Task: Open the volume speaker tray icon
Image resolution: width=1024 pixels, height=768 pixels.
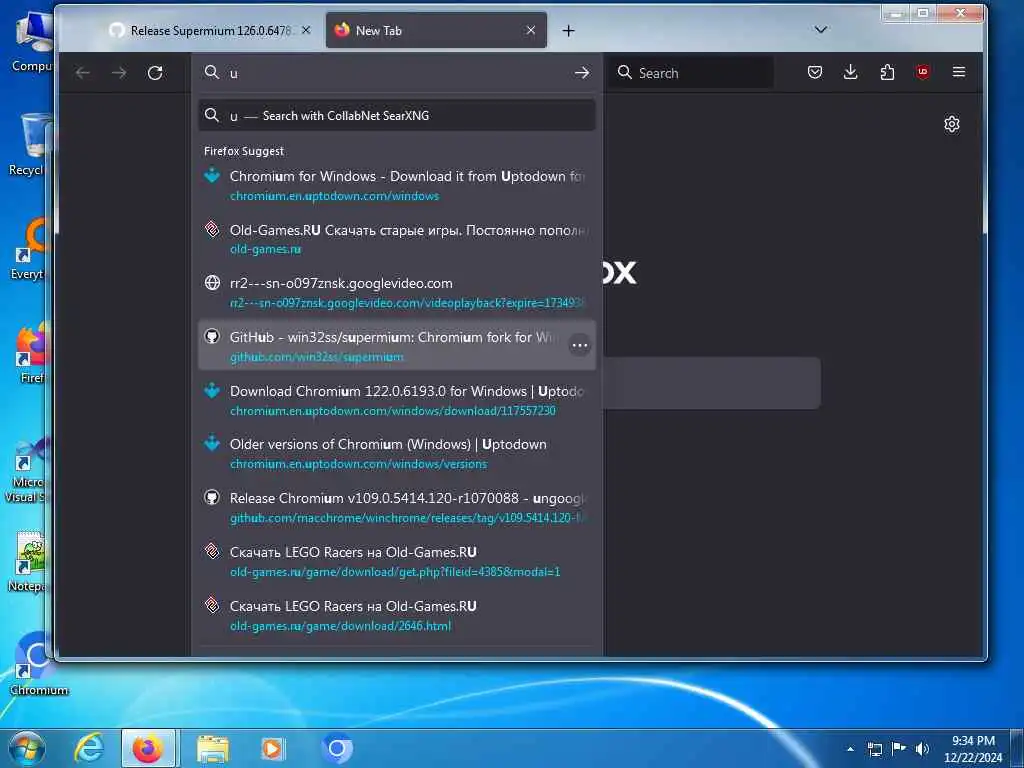Action: 922,748
